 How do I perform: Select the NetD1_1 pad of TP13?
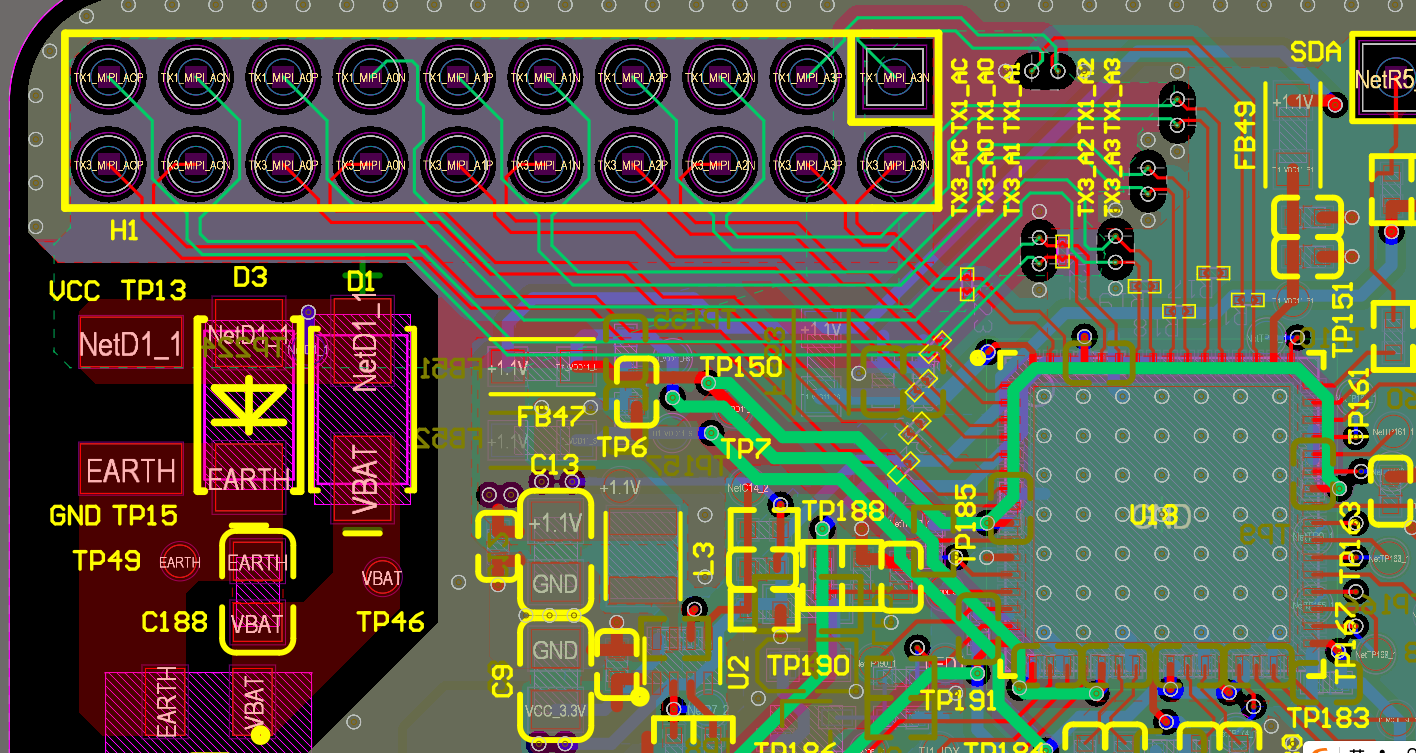click(x=130, y=345)
